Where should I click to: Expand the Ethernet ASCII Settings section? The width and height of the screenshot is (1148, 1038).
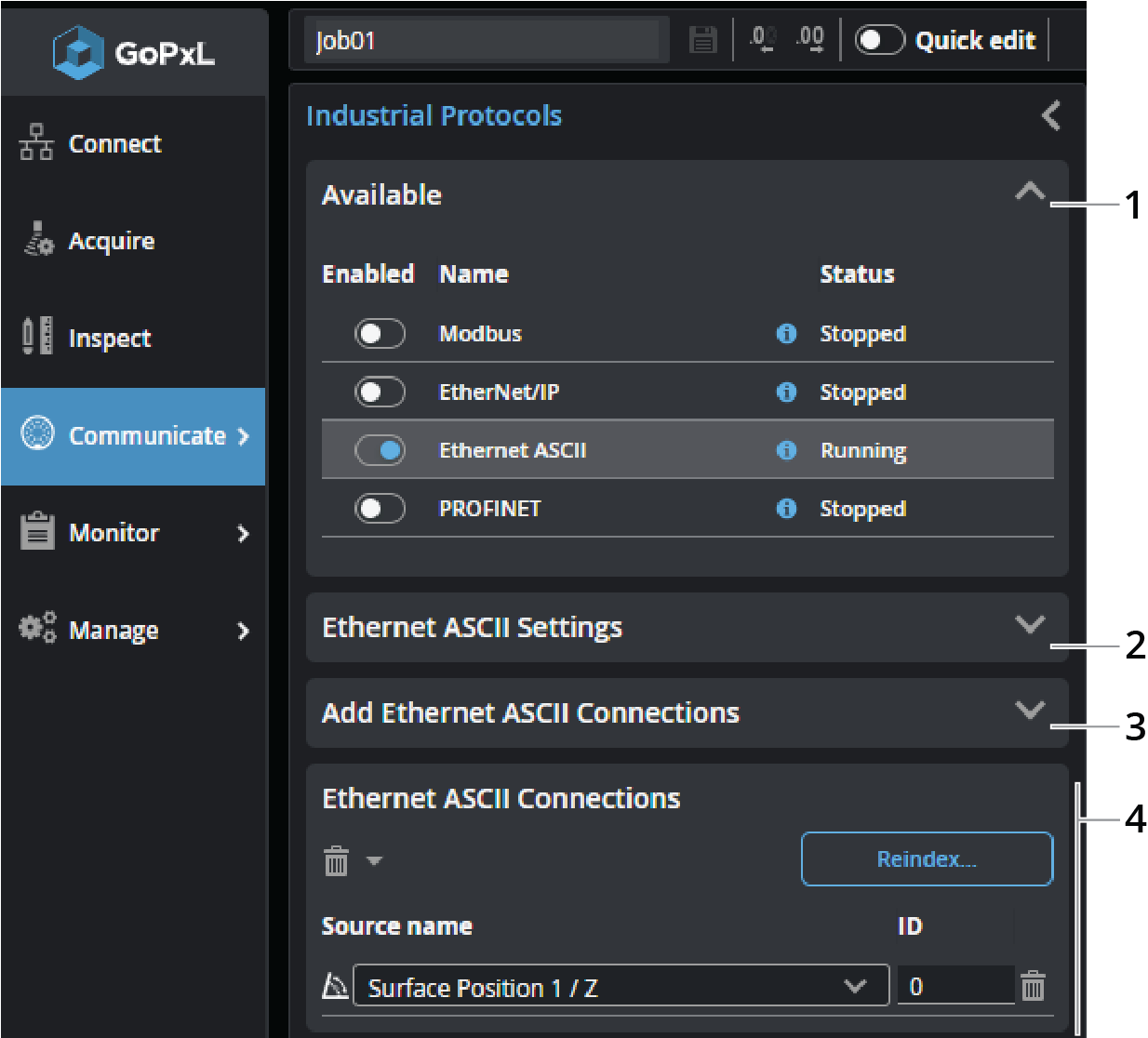[x=1029, y=625]
